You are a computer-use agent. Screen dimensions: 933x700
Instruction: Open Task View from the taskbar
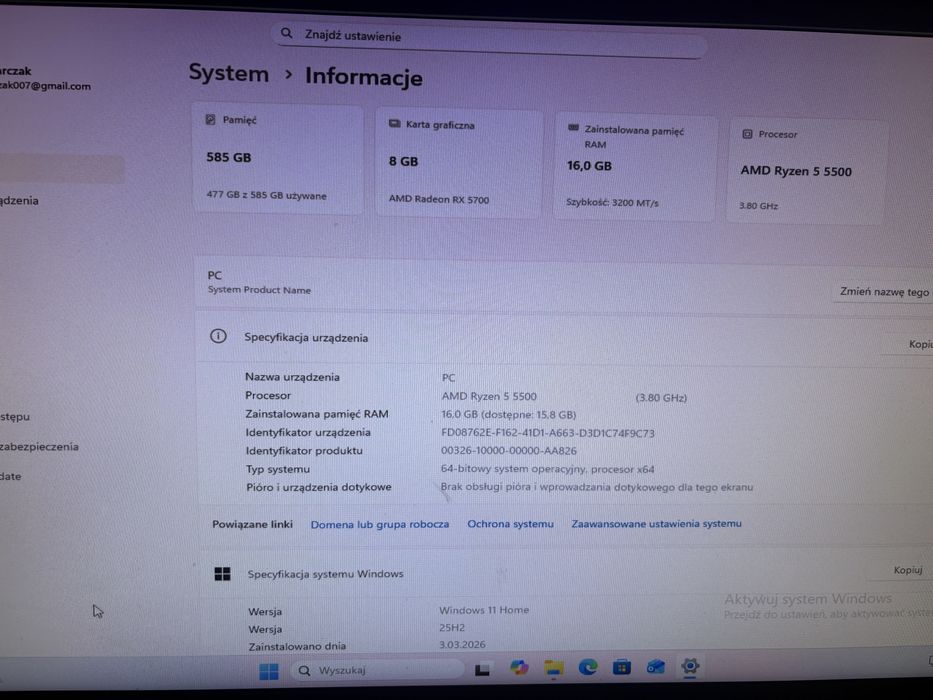click(x=482, y=670)
